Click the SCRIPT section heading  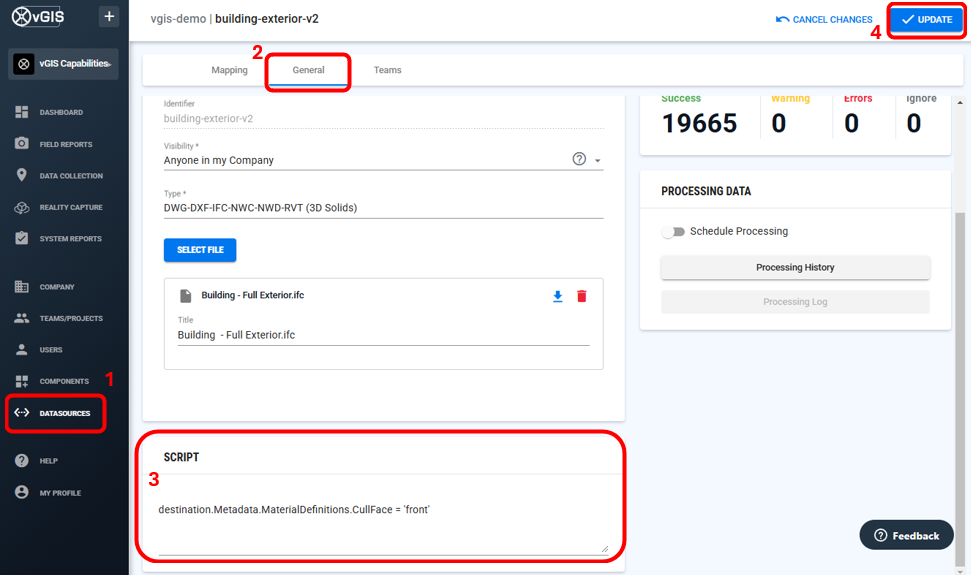pyautogui.click(x=181, y=457)
